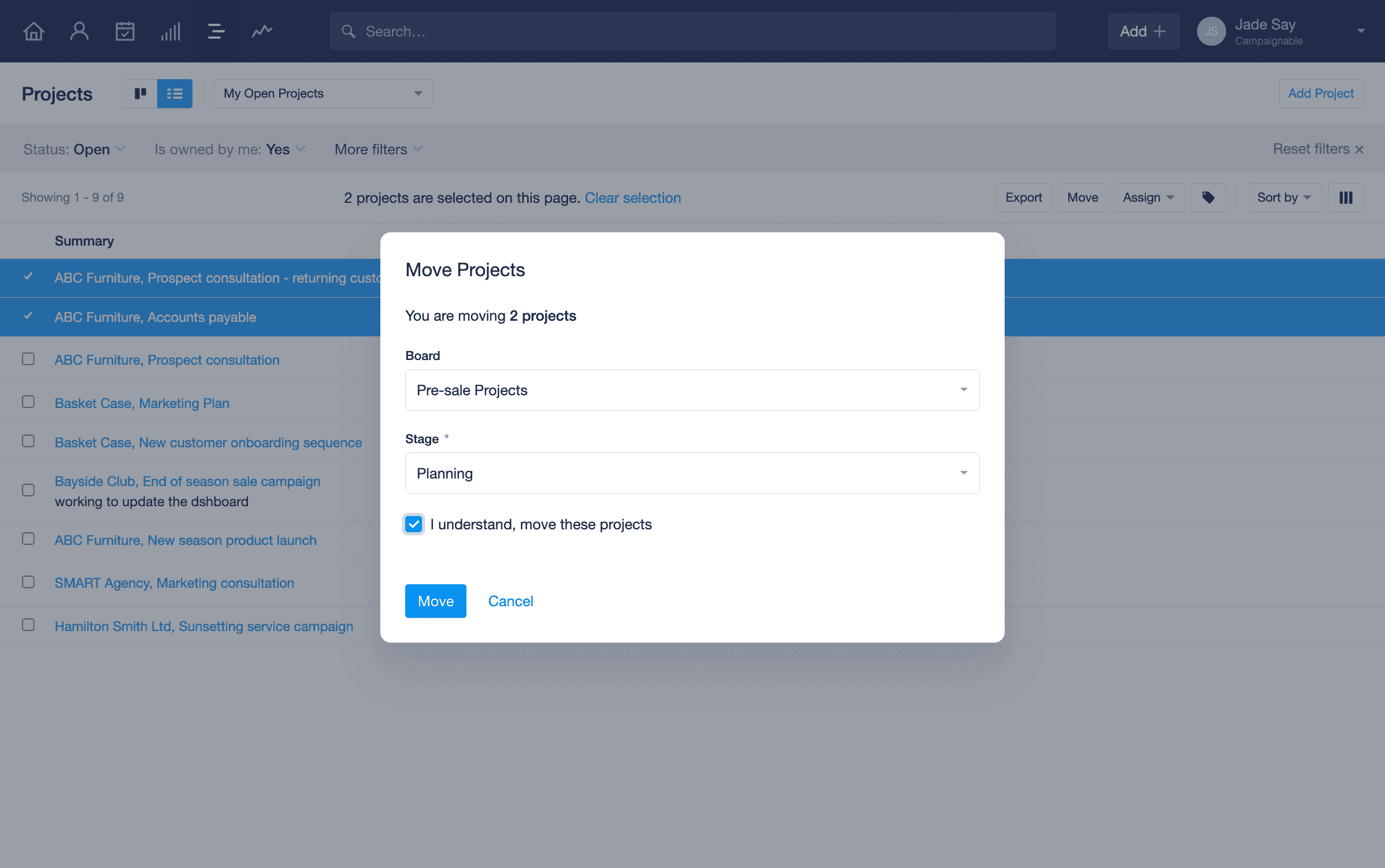Screen dimensions: 1385x868
Task: Open the Sort by menu in the toolbar
Action: [1283, 197]
